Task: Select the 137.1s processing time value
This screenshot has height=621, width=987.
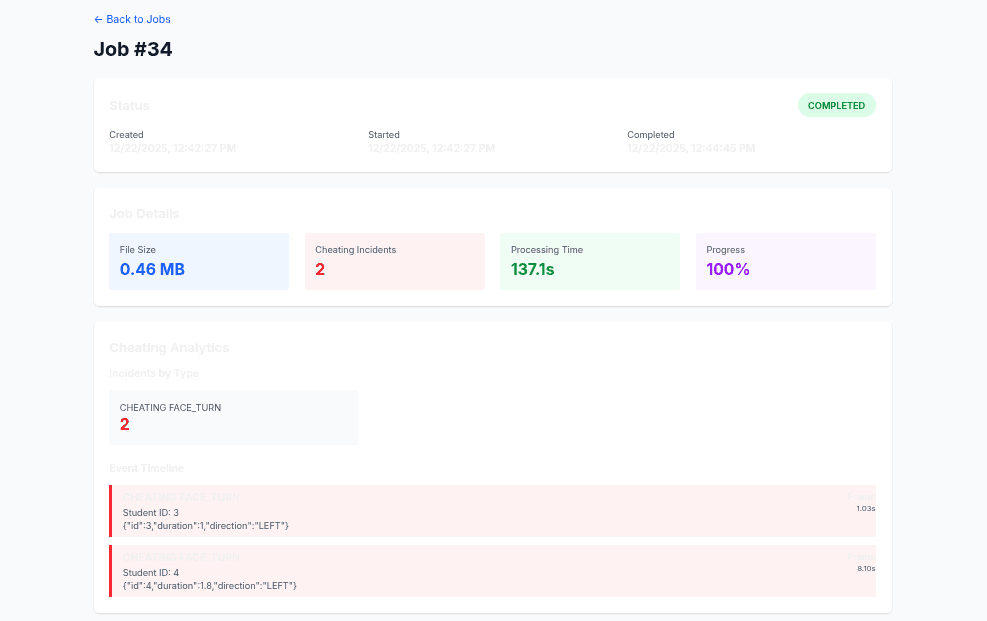Action: click(533, 269)
